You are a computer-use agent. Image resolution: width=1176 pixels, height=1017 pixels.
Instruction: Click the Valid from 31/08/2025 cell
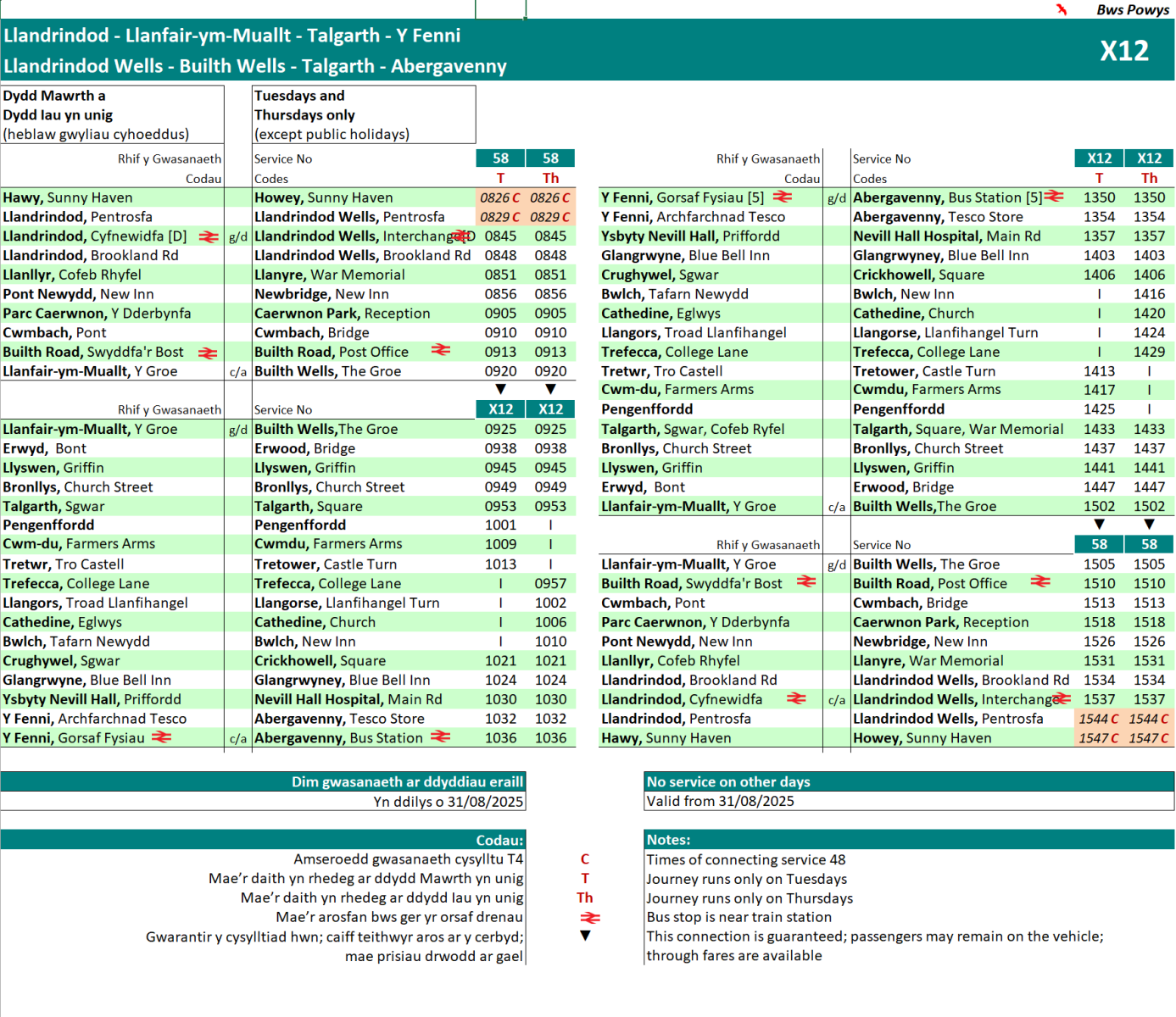pos(909,801)
